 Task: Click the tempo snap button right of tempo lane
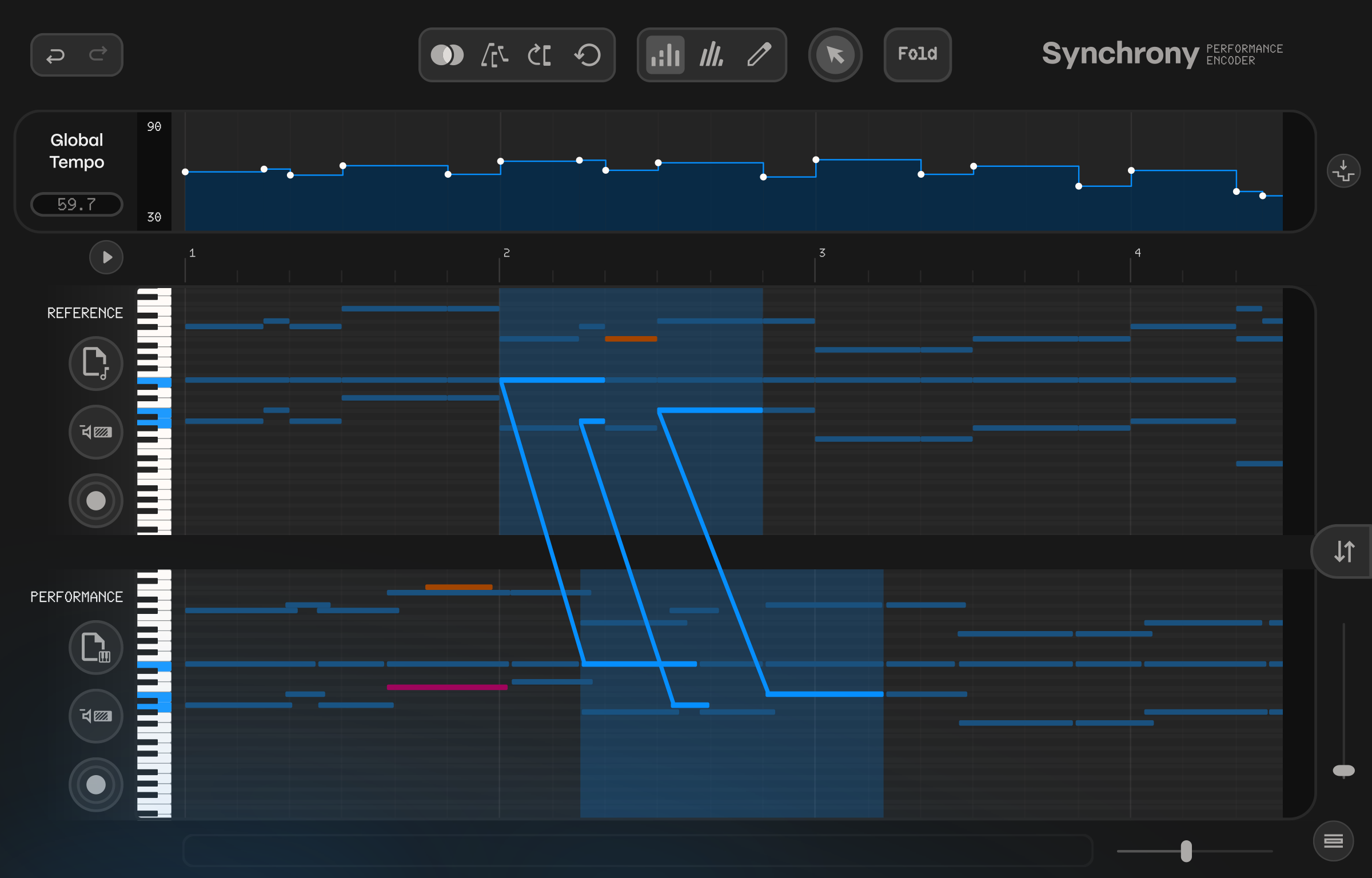(1343, 171)
